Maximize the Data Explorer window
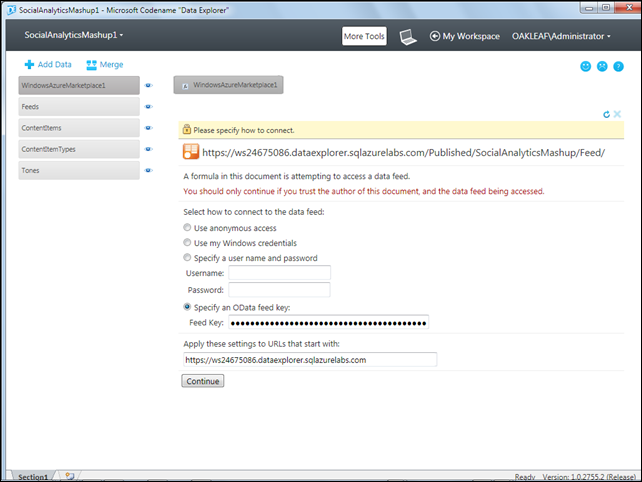This screenshot has height=482, width=642. [x=606, y=8]
